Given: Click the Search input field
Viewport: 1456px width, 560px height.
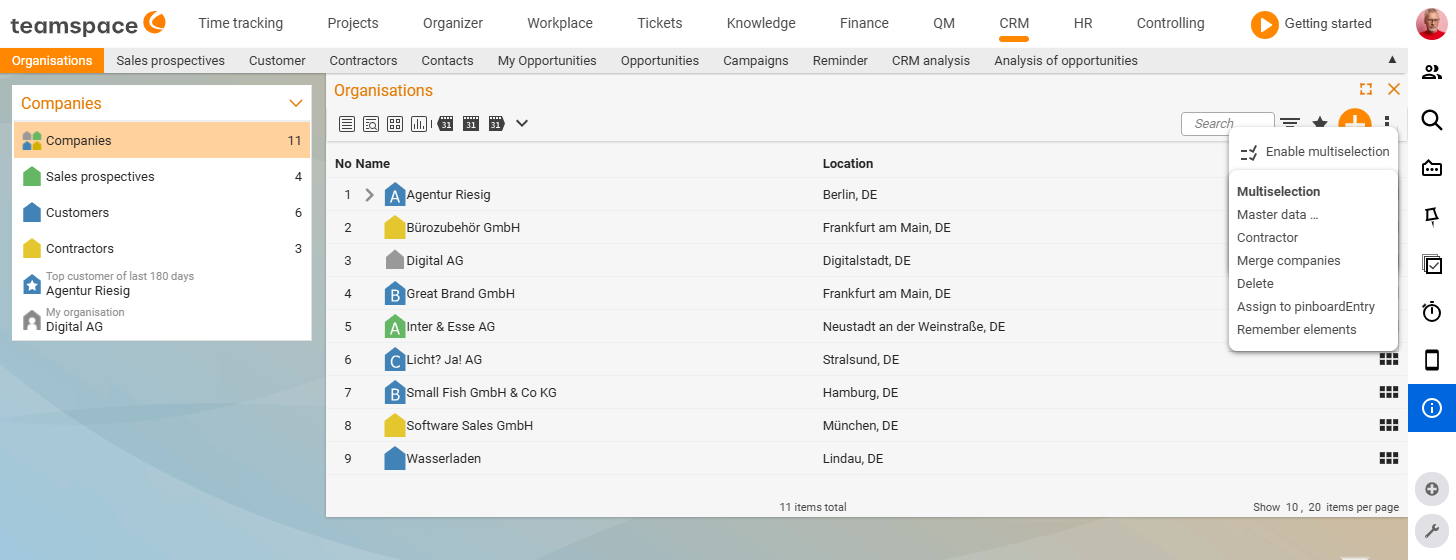Looking at the screenshot, I should click(1228, 124).
